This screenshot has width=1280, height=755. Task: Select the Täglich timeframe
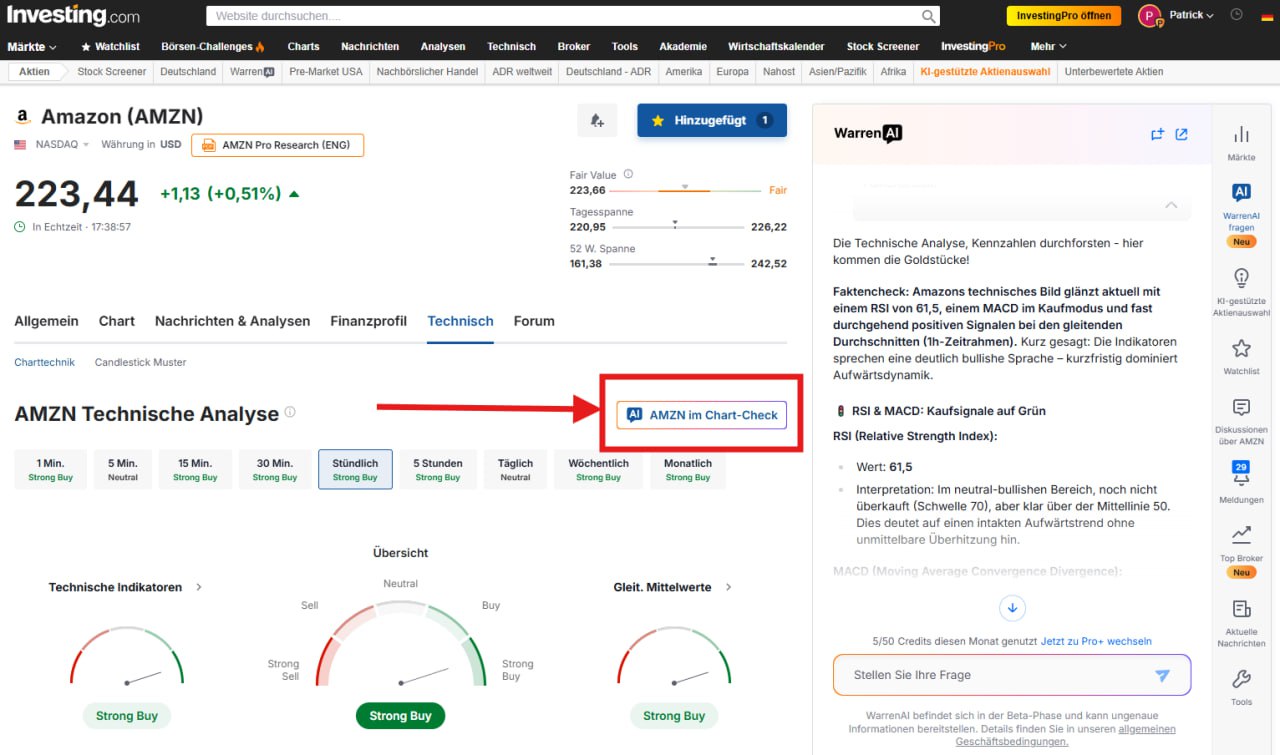pyautogui.click(x=515, y=469)
